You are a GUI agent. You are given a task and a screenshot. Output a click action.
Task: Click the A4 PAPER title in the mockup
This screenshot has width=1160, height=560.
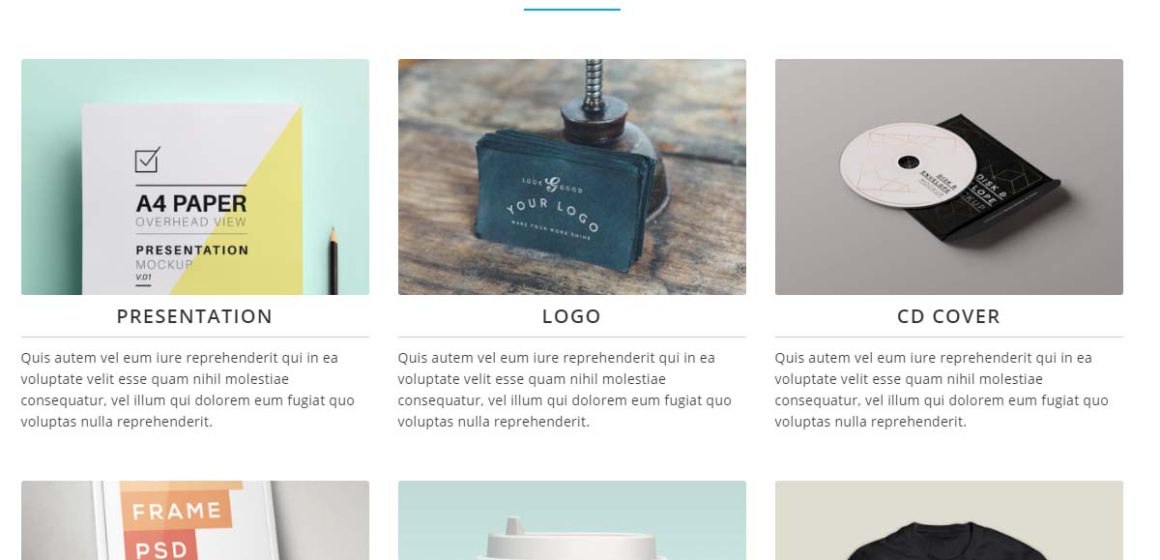(191, 203)
